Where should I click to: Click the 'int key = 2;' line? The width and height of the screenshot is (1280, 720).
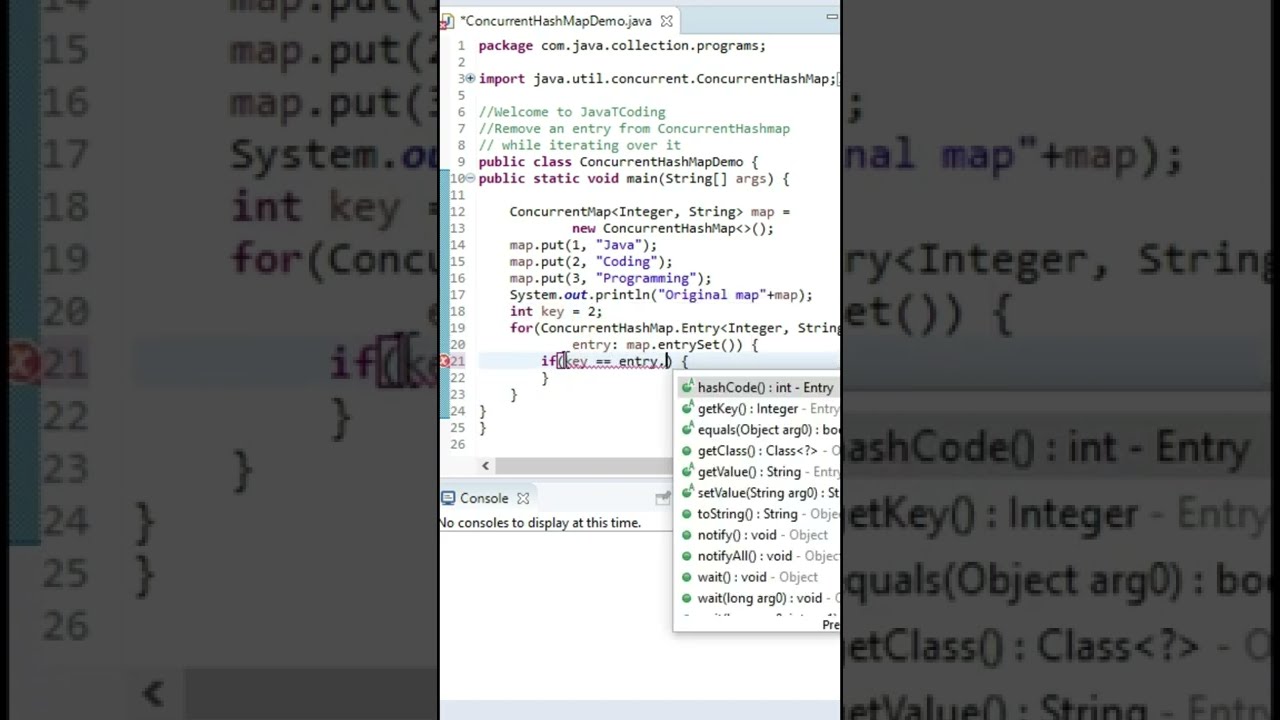[x=556, y=311]
